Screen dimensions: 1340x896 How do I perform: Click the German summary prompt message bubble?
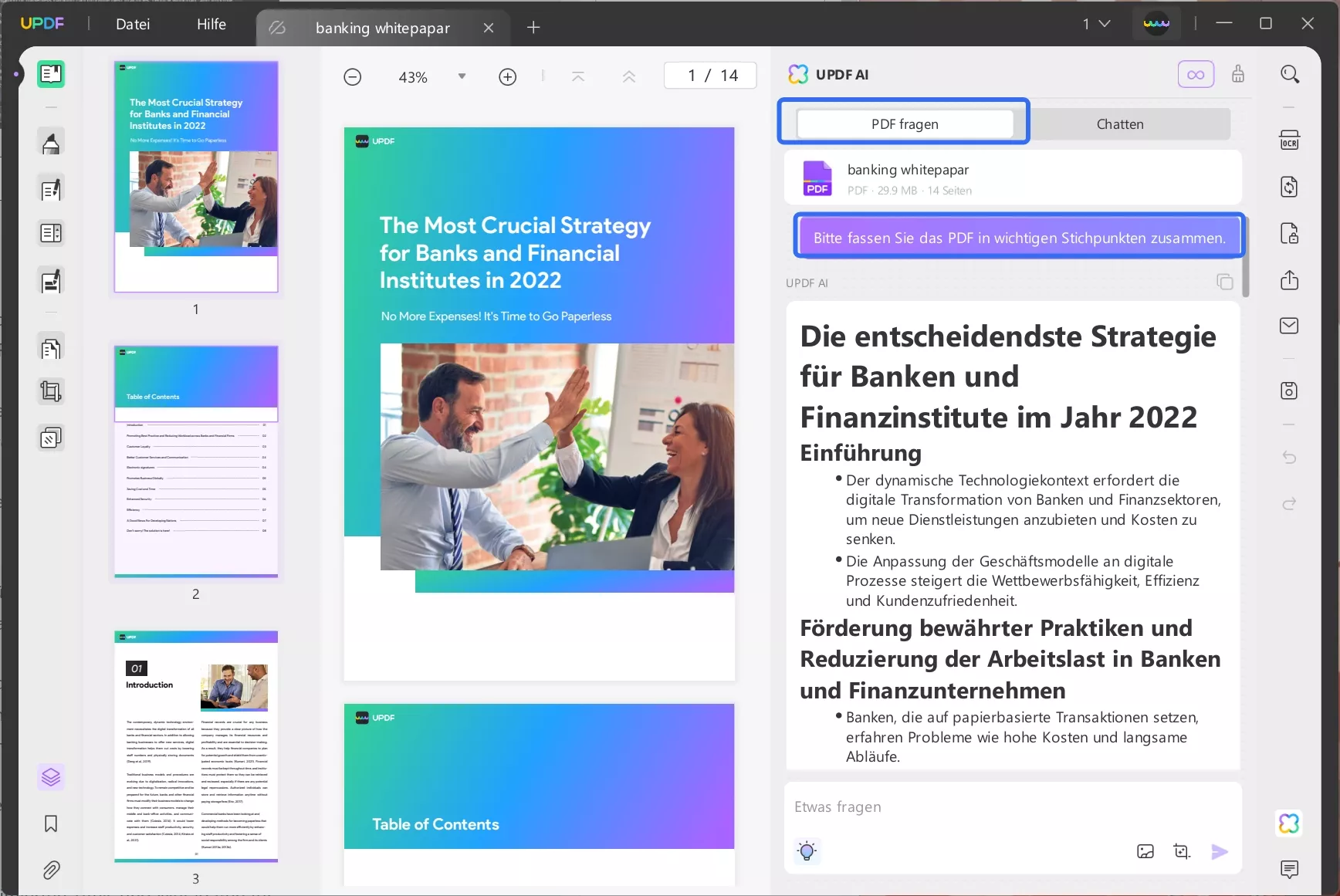[x=1019, y=238]
